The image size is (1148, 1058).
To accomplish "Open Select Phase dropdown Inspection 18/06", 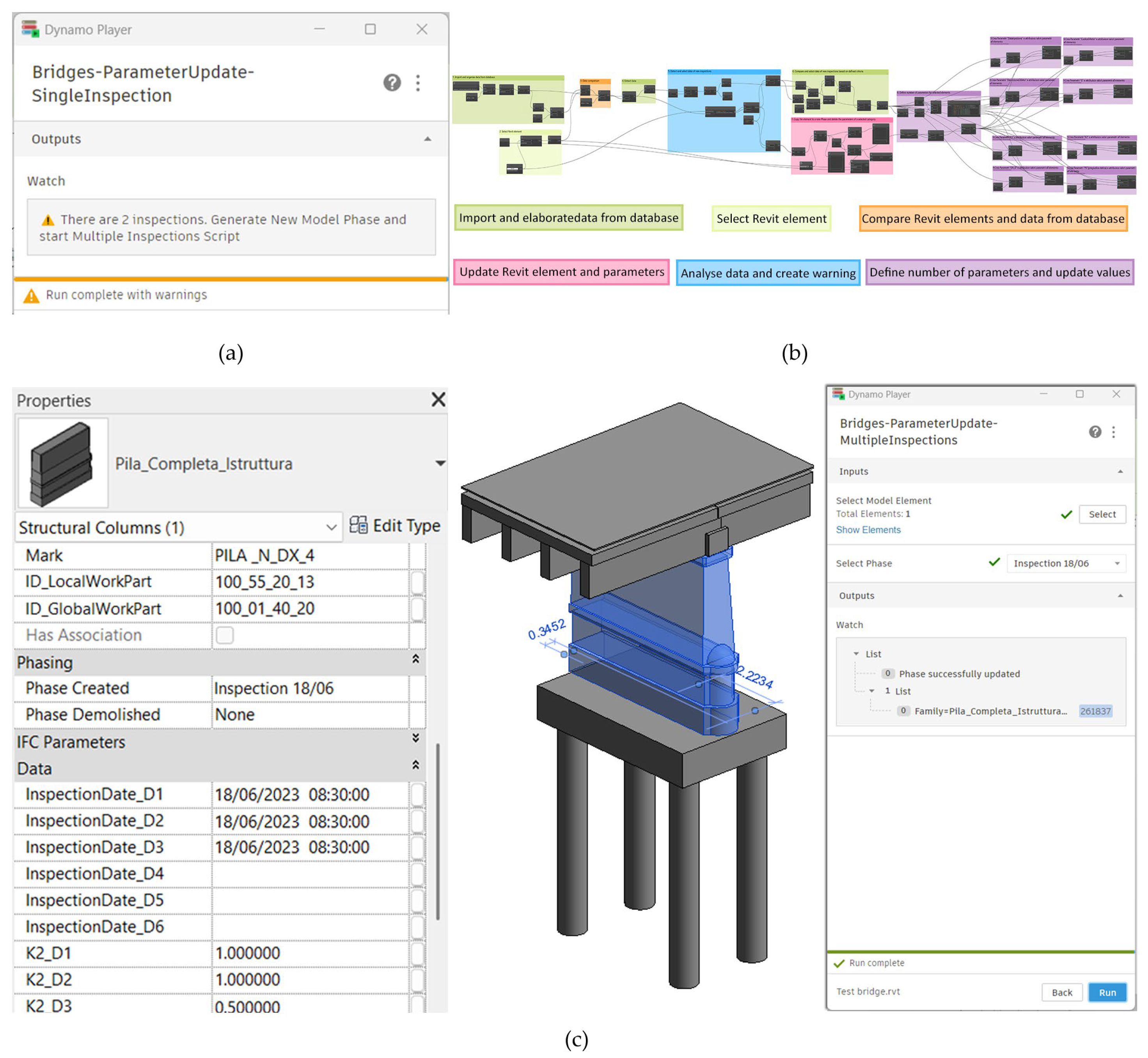I will click(1066, 563).
